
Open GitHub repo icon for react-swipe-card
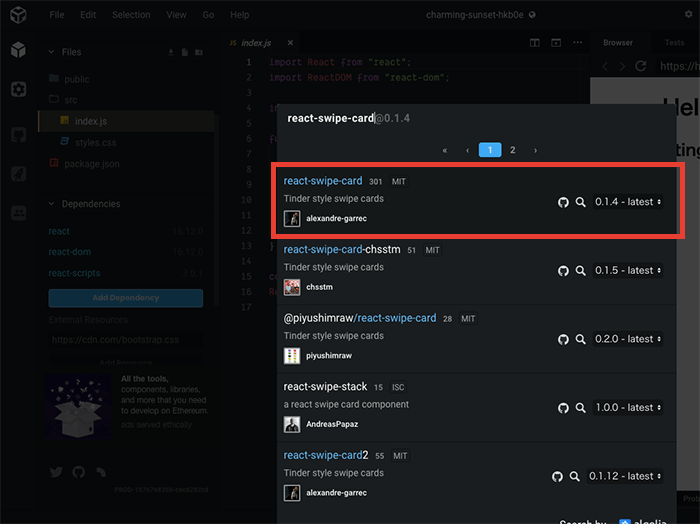(x=563, y=202)
